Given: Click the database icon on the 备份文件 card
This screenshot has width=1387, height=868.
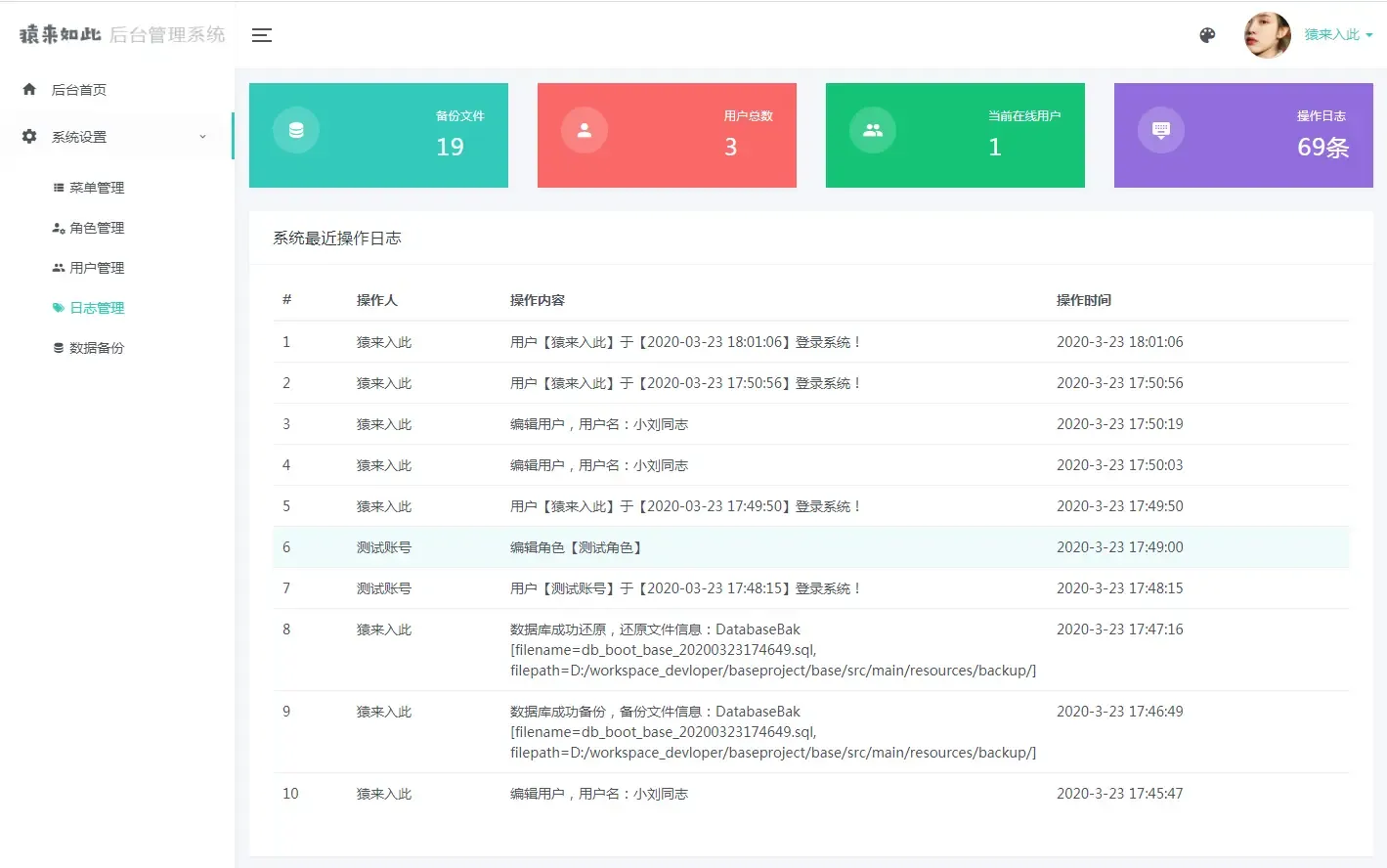Looking at the screenshot, I should pos(295,128).
